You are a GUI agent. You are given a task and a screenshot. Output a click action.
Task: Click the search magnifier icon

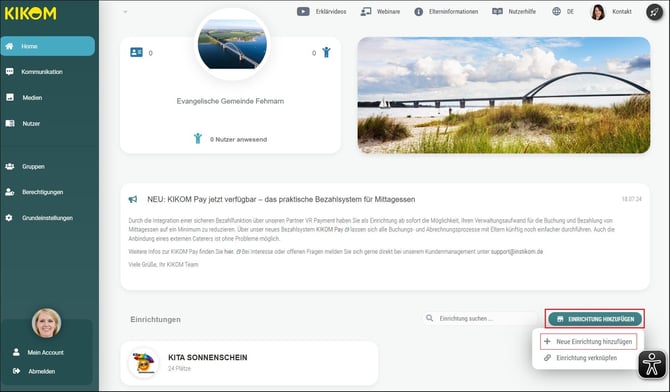click(429, 318)
